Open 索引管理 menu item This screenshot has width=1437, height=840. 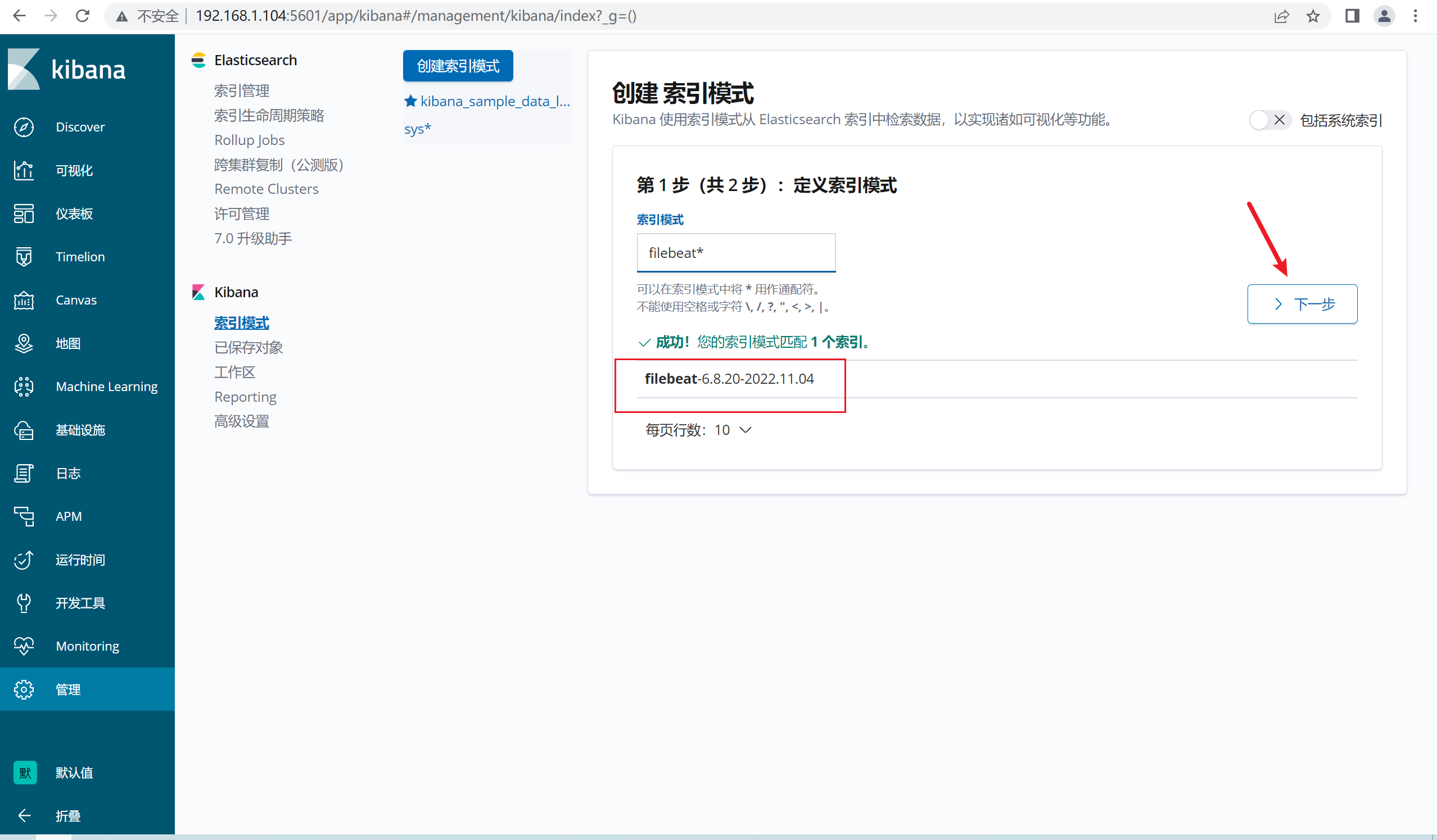pyautogui.click(x=242, y=90)
